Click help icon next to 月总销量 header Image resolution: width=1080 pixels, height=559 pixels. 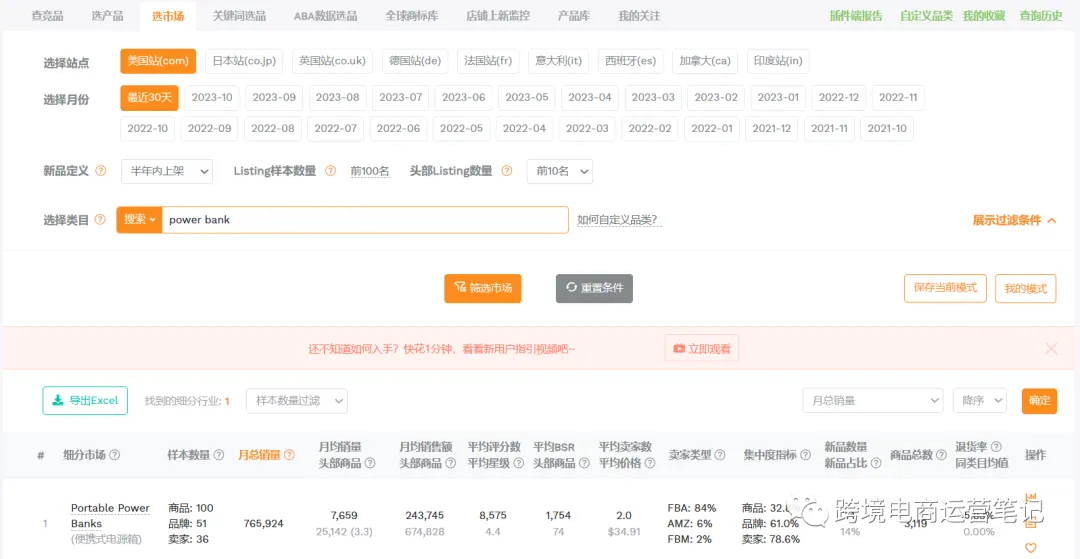coord(289,455)
